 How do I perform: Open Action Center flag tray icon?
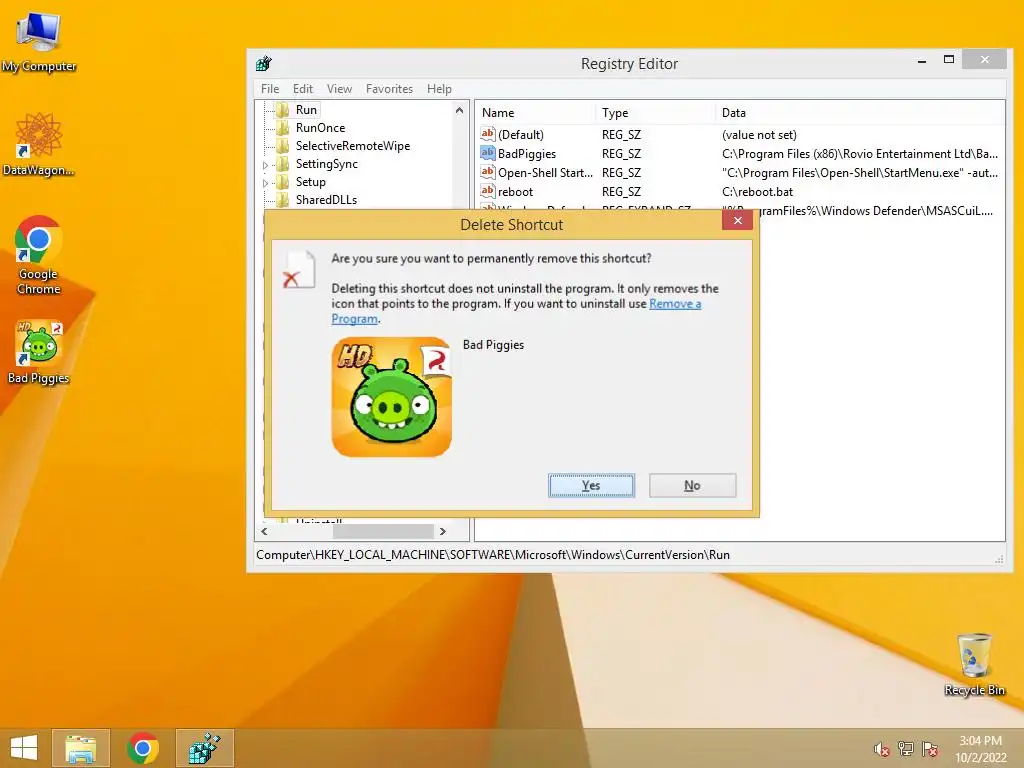[x=930, y=749]
